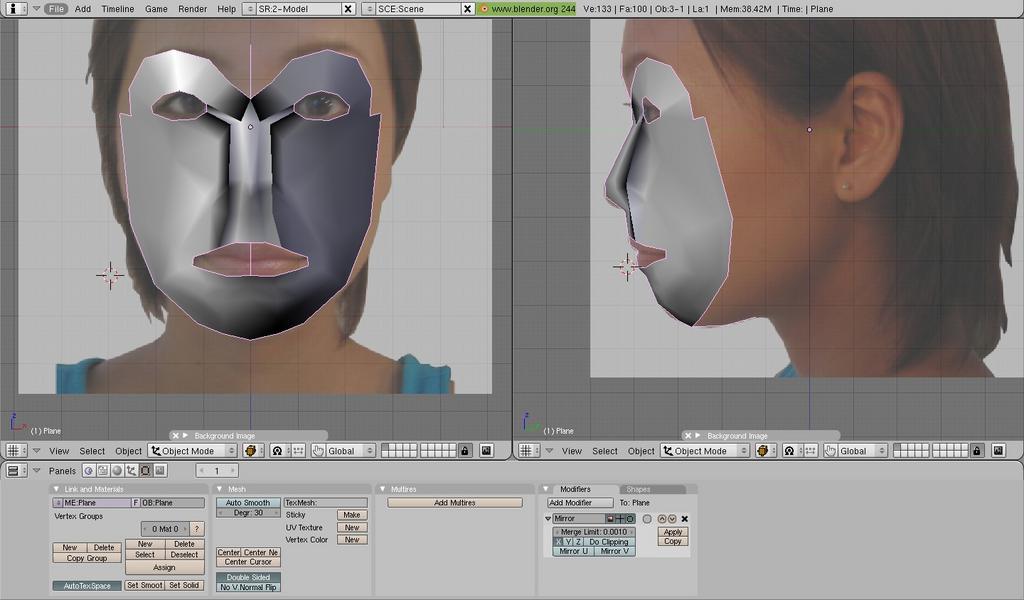Screen dimensions: 1024x600
Task: Click Add Multires button
Action: 455,503
